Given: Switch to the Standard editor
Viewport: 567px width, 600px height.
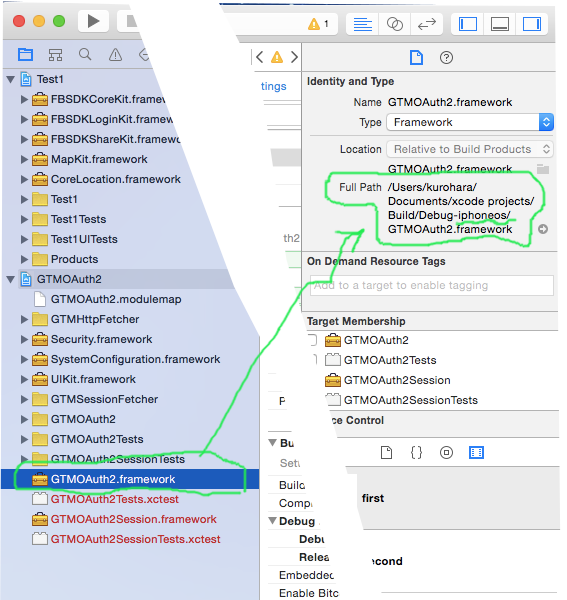Looking at the screenshot, I should (362, 24).
